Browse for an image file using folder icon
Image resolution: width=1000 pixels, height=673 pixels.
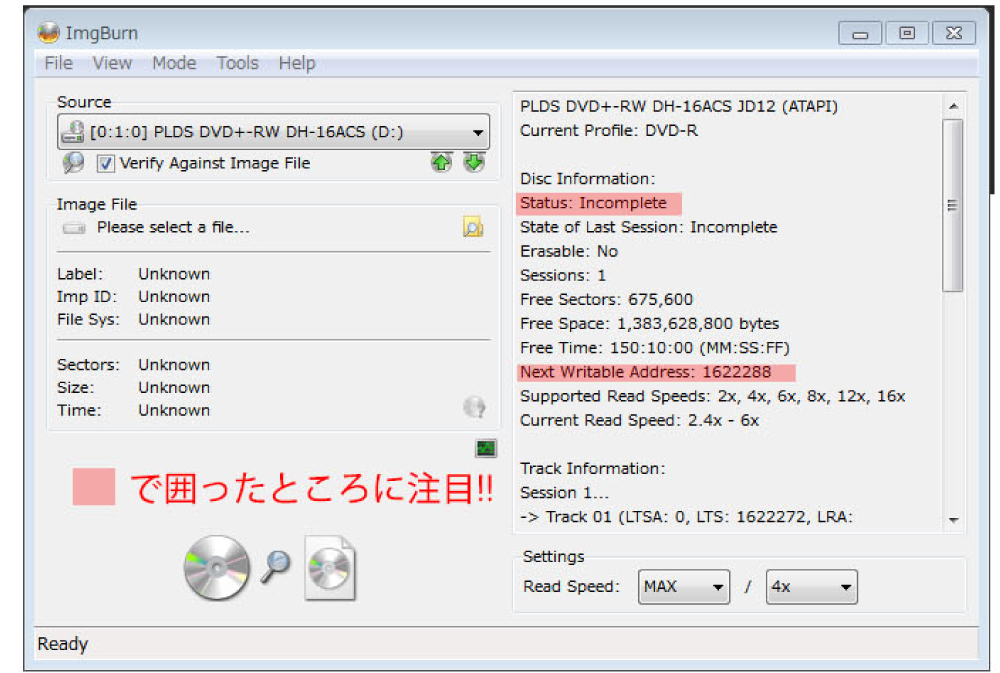coord(473,226)
